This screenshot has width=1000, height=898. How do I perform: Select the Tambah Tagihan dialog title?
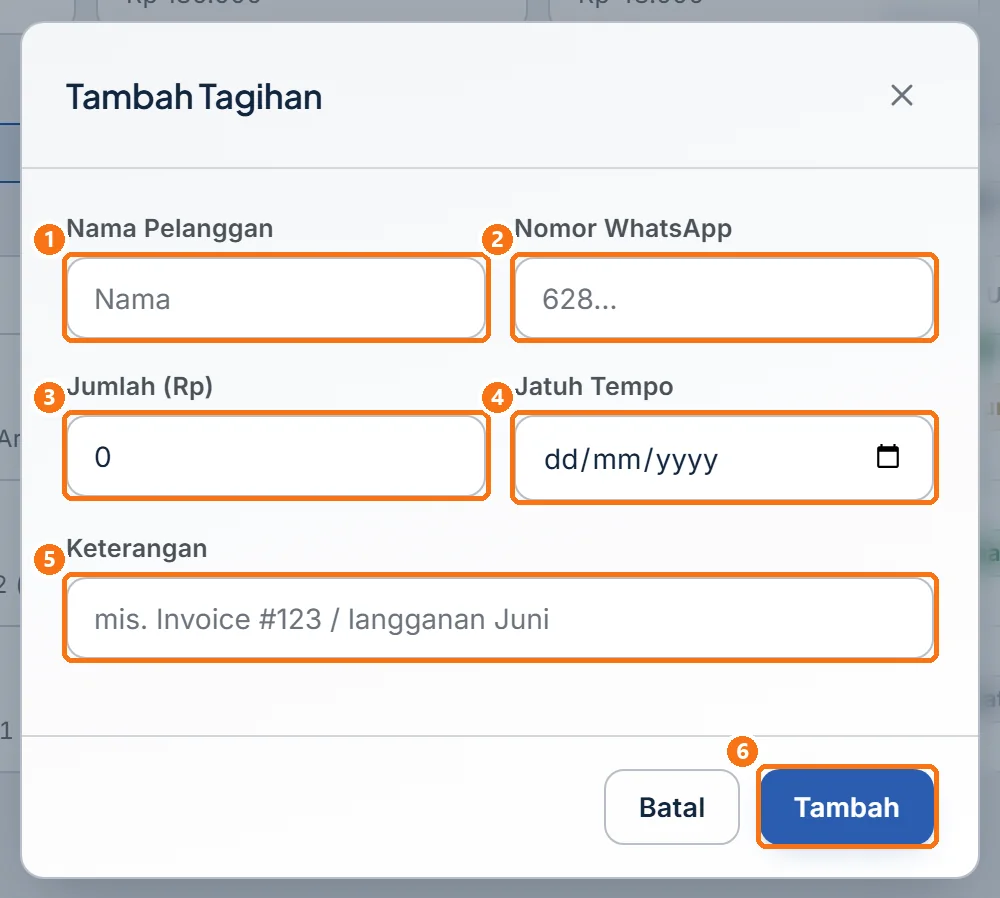[x=195, y=98]
